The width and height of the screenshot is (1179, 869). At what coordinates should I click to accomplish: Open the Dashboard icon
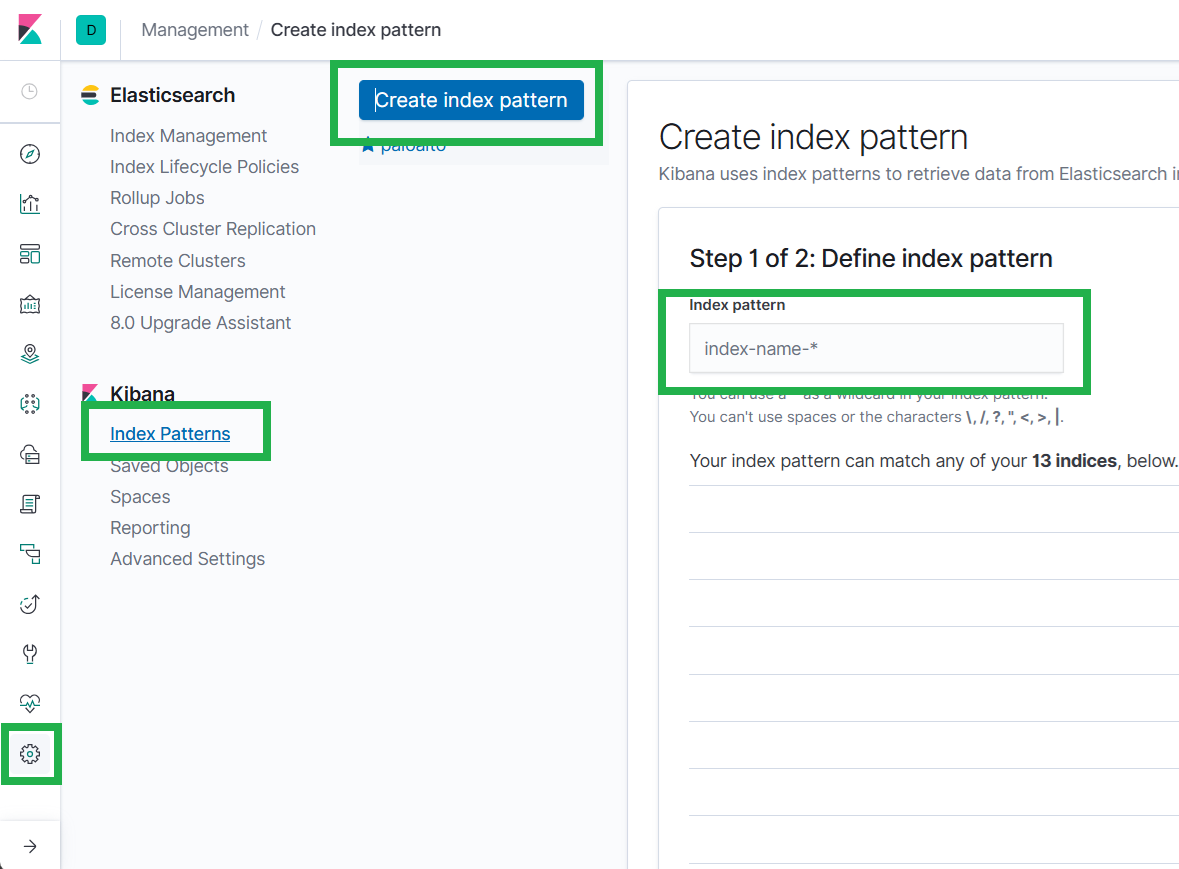(x=29, y=254)
